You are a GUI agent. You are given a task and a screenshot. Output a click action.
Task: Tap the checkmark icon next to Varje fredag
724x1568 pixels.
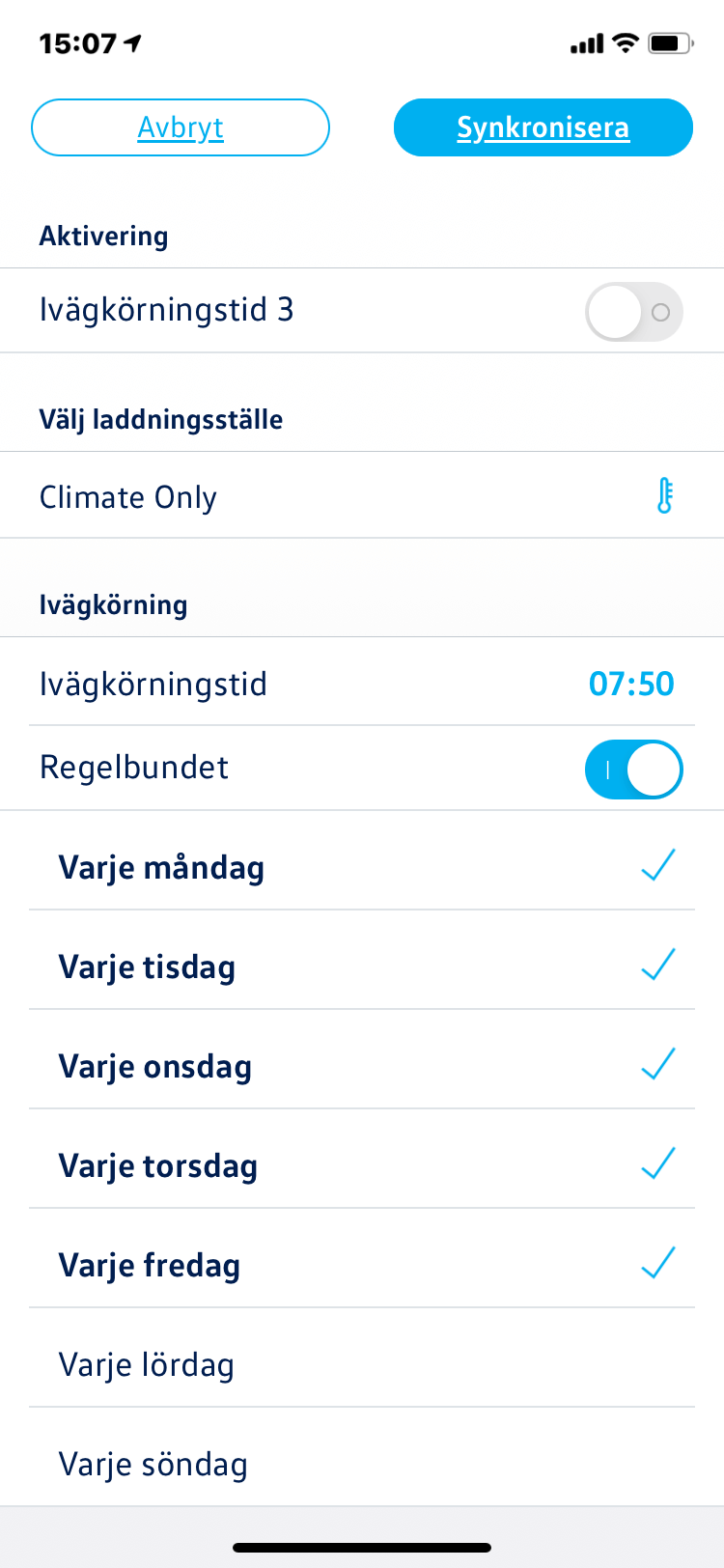pos(658,1264)
